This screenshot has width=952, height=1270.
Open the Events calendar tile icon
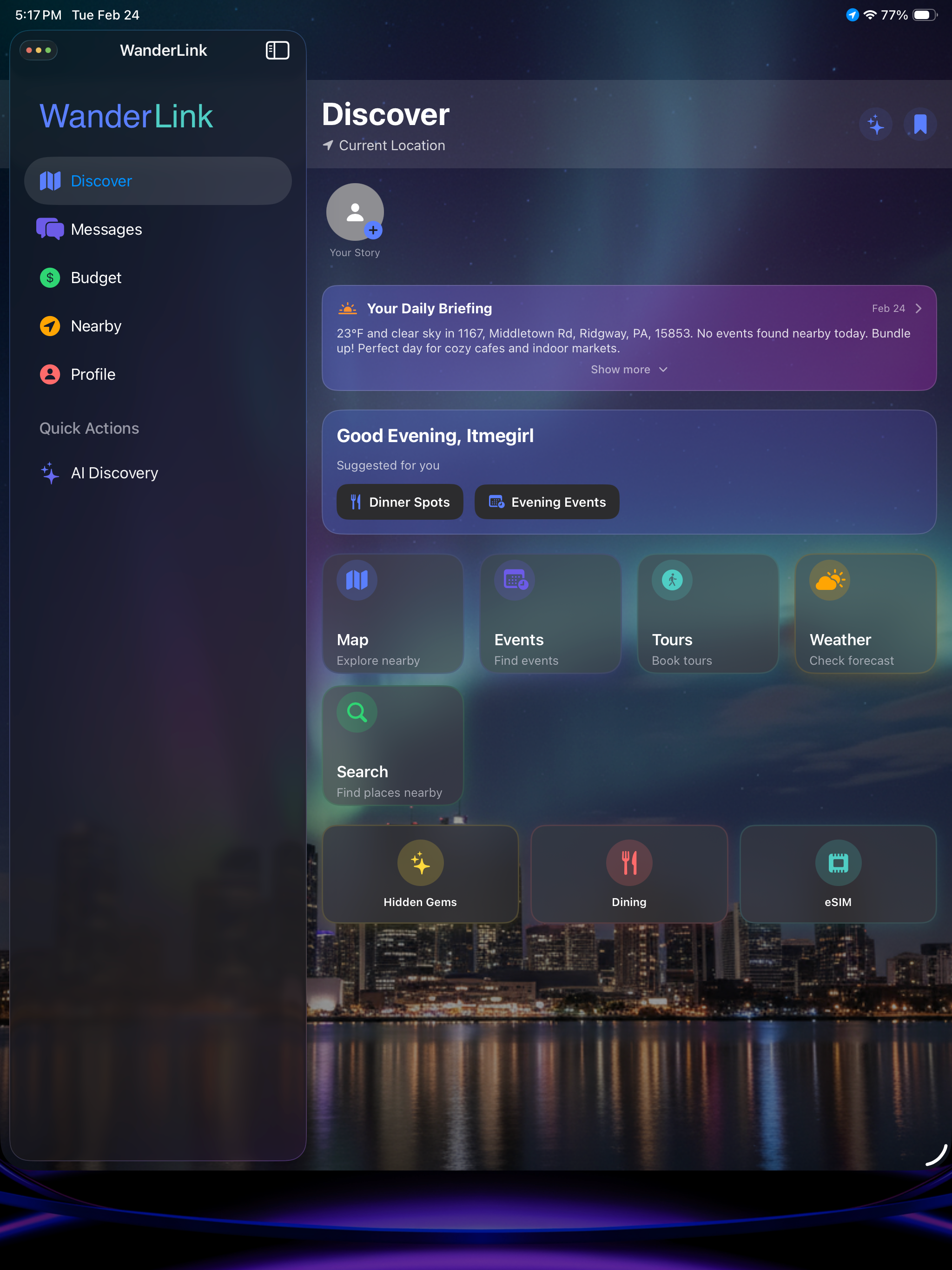[x=515, y=580]
